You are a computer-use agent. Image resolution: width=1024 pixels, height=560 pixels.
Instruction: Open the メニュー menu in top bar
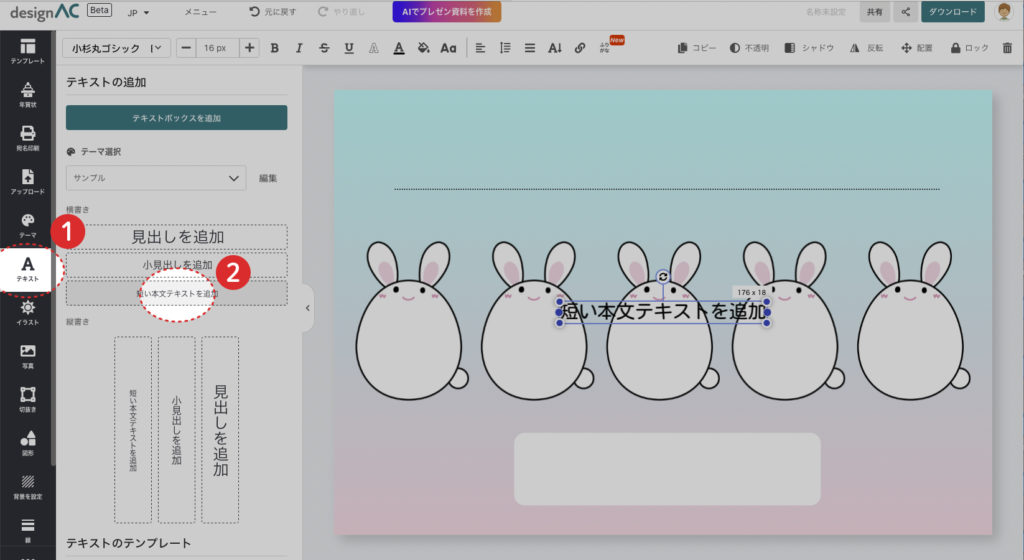pyautogui.click(x=200, y=12)
